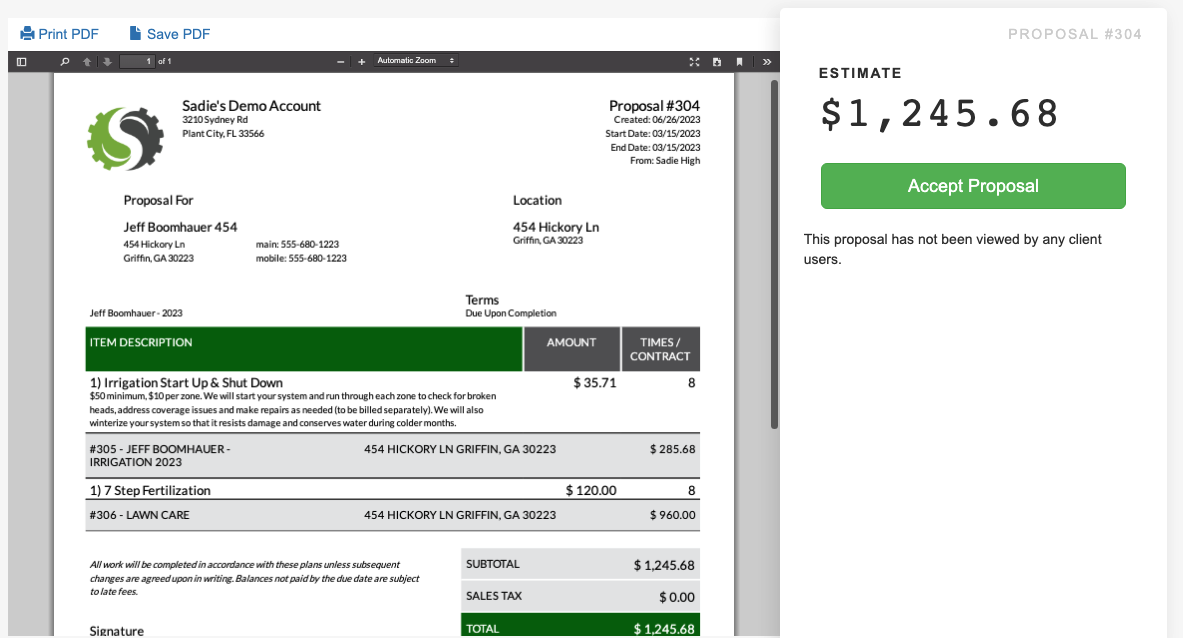The width and height of the screenshot is (1183, 638).
Task: Enter presentation mode
Action: pyautogui.click(x=694, y=61)
